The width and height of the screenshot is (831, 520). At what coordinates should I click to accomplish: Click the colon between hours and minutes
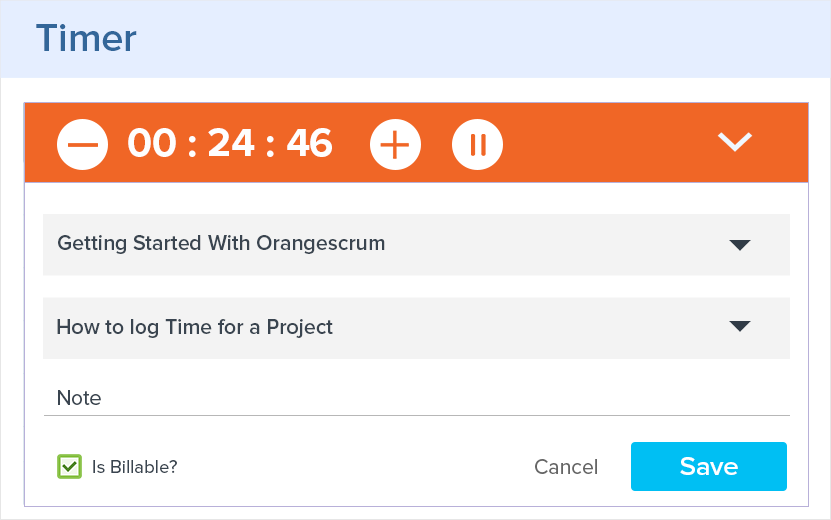coord(191,145)
